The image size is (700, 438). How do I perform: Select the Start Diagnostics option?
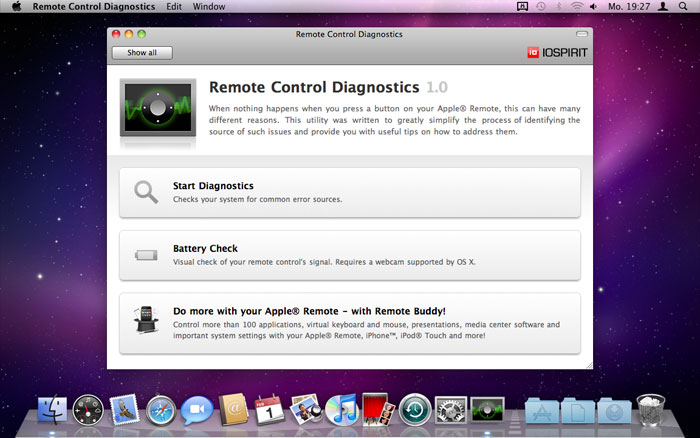350,193
